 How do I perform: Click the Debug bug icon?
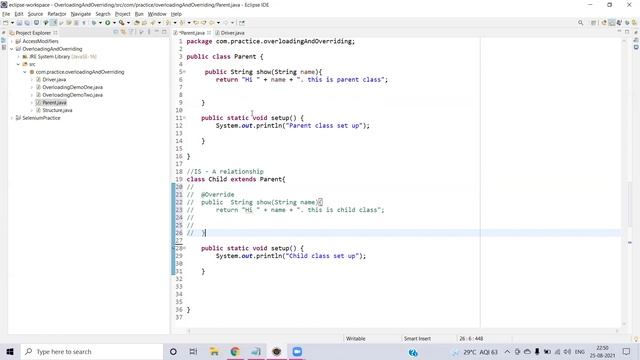(94, 23)
